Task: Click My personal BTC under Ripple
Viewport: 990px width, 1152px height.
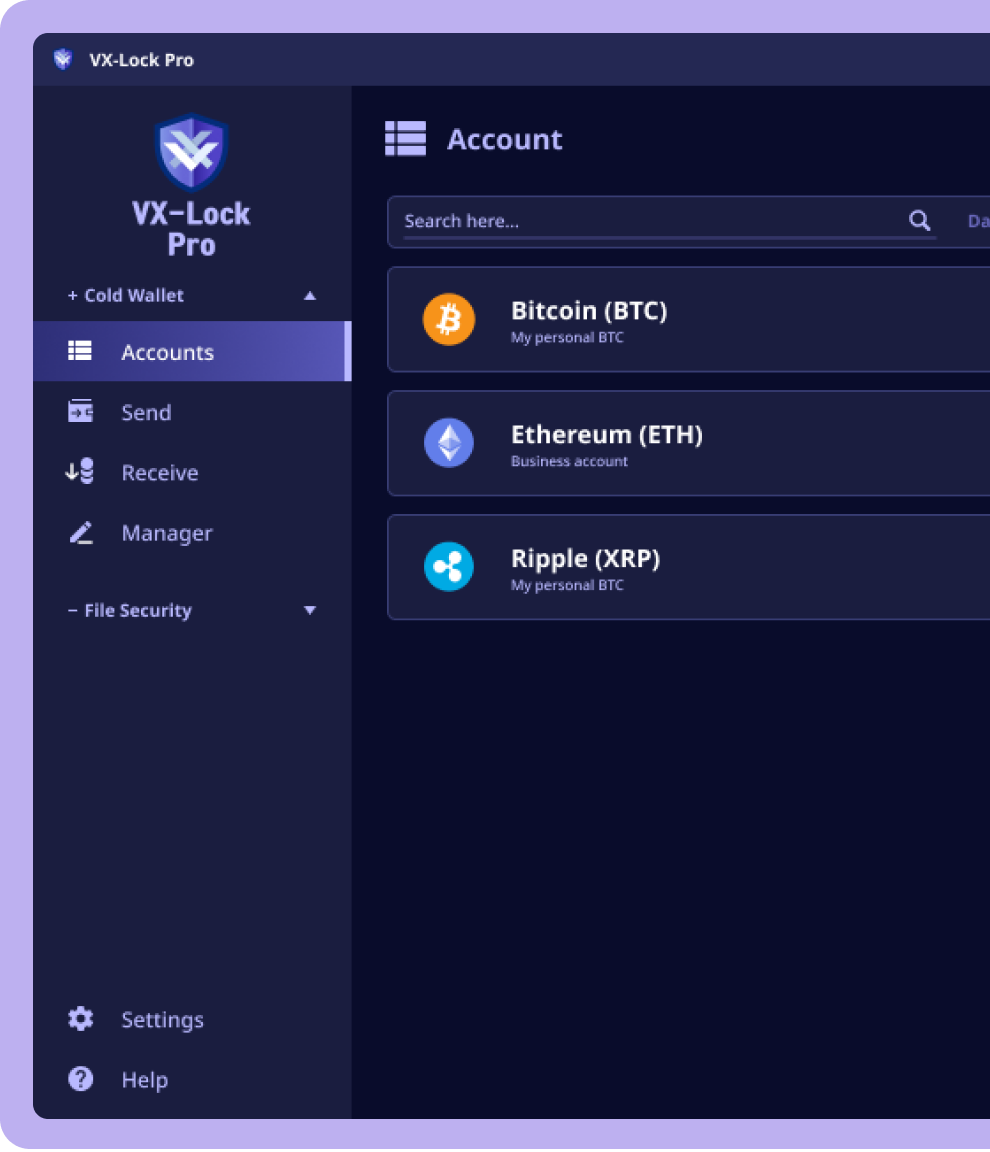Action: [567, 585]
